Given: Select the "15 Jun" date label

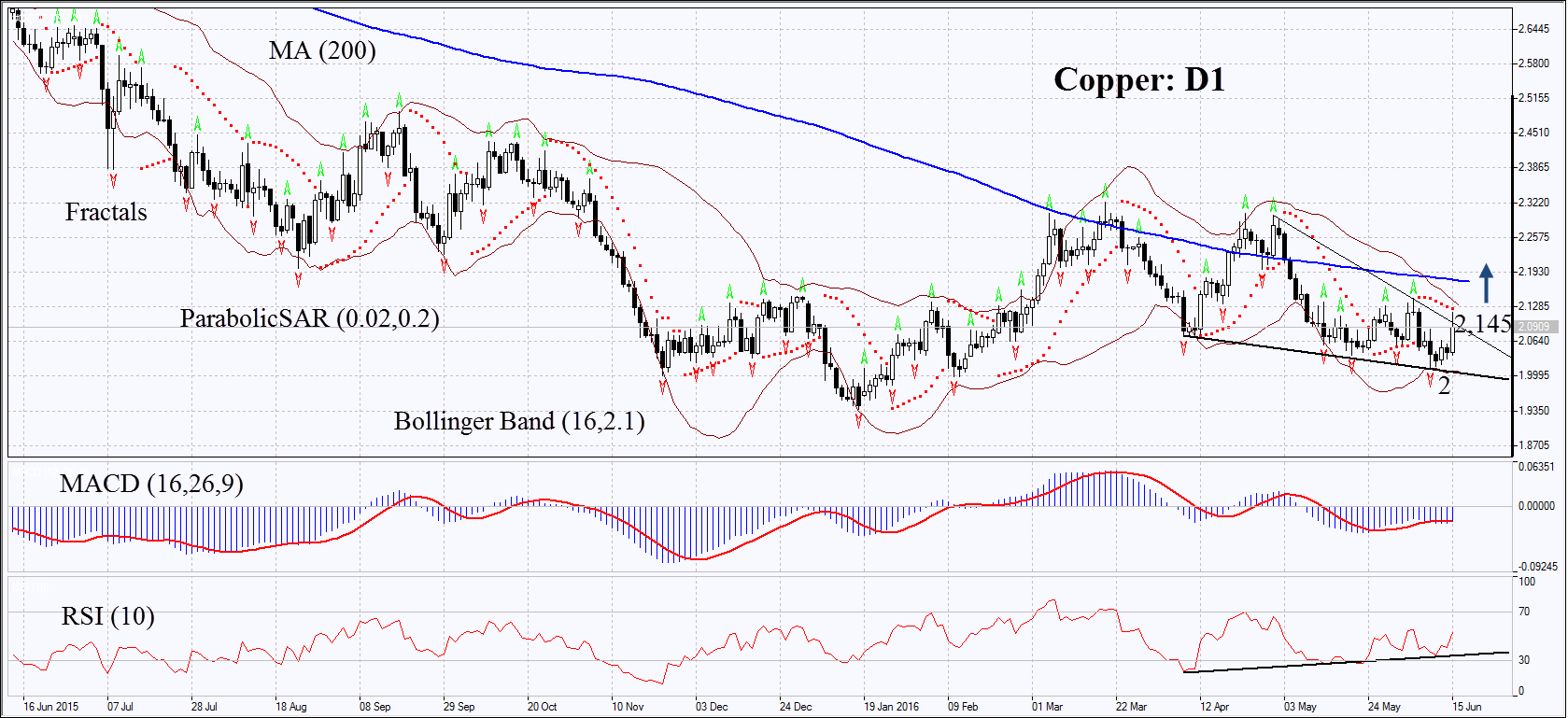Looking at the screenshot, I should click(1467, 707).
